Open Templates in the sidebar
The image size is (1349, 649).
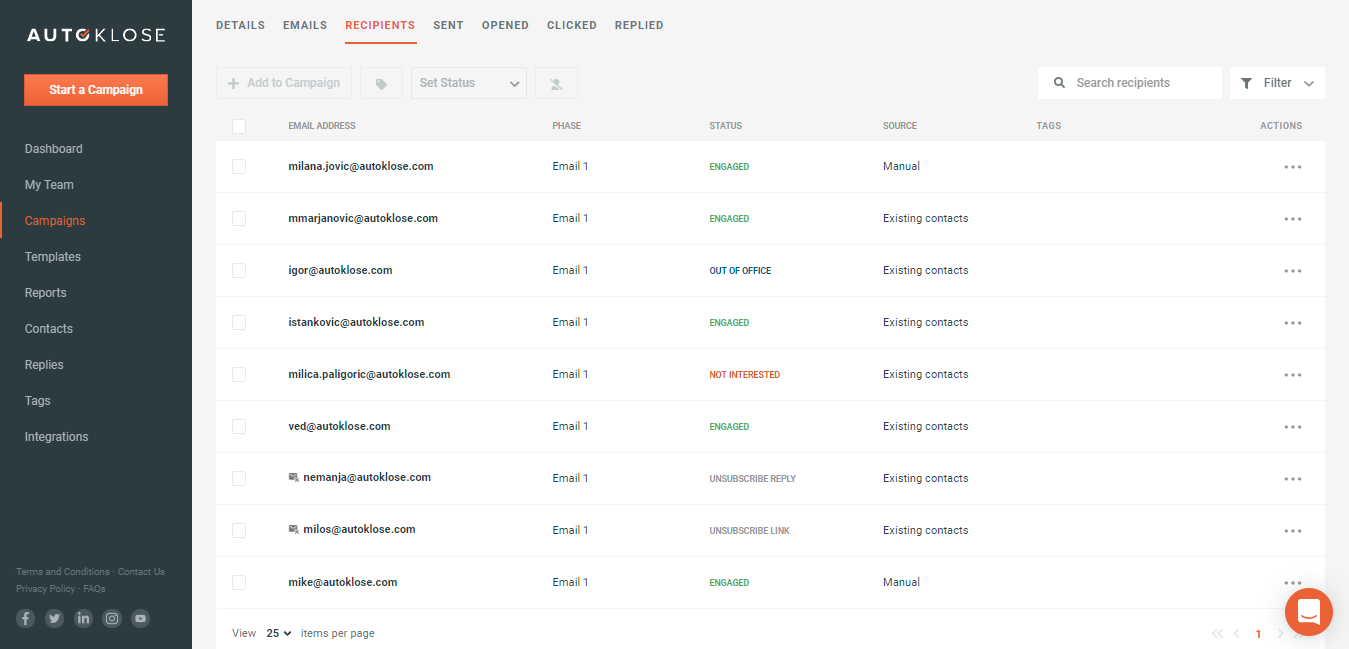click(x=53, y=257)
